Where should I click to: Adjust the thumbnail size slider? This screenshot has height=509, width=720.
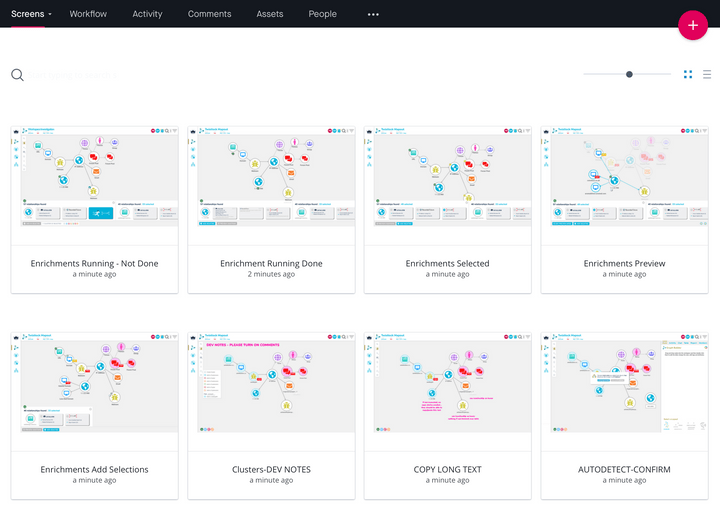(x=629, y=74)
